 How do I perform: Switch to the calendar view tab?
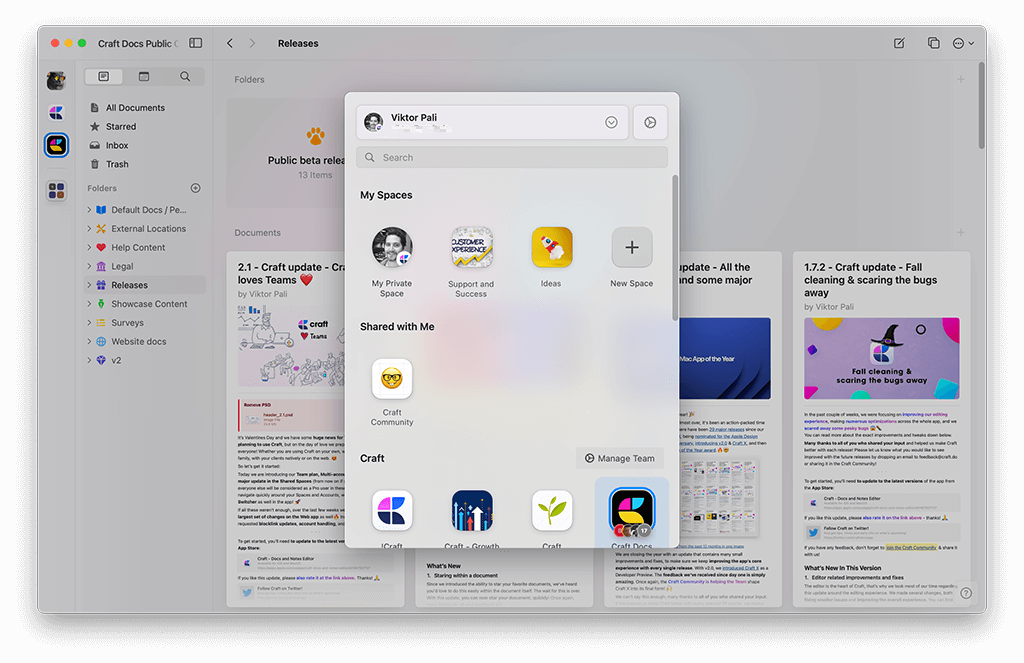point(144,76)
